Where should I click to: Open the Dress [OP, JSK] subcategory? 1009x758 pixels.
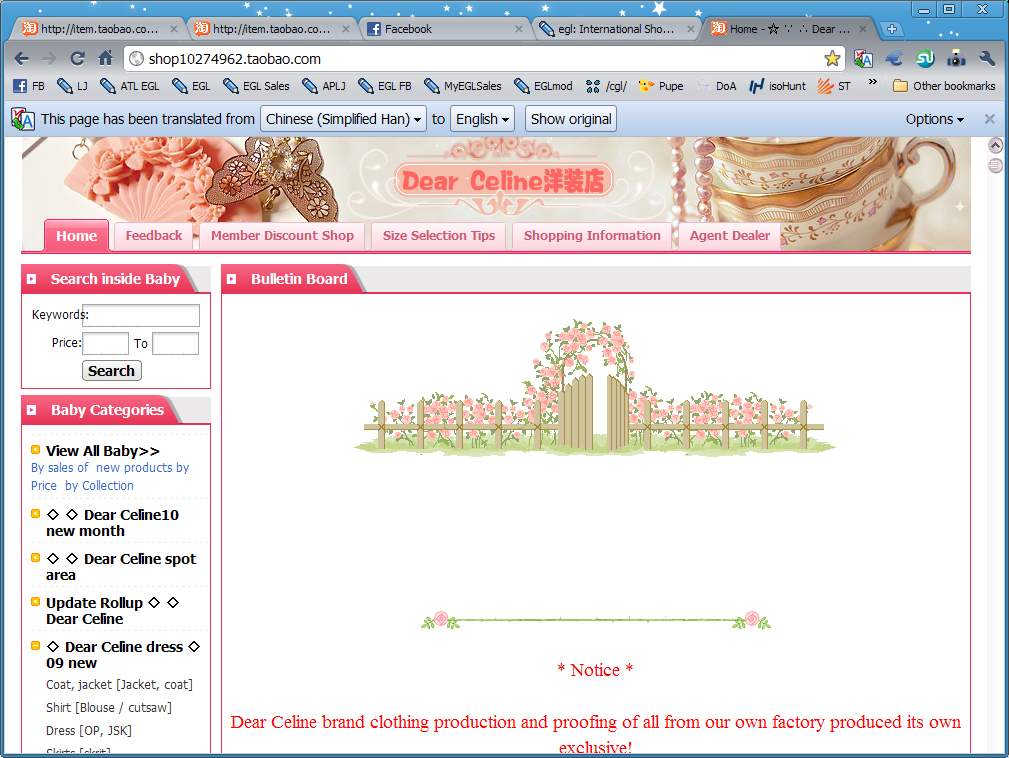(x=89, y=731)
